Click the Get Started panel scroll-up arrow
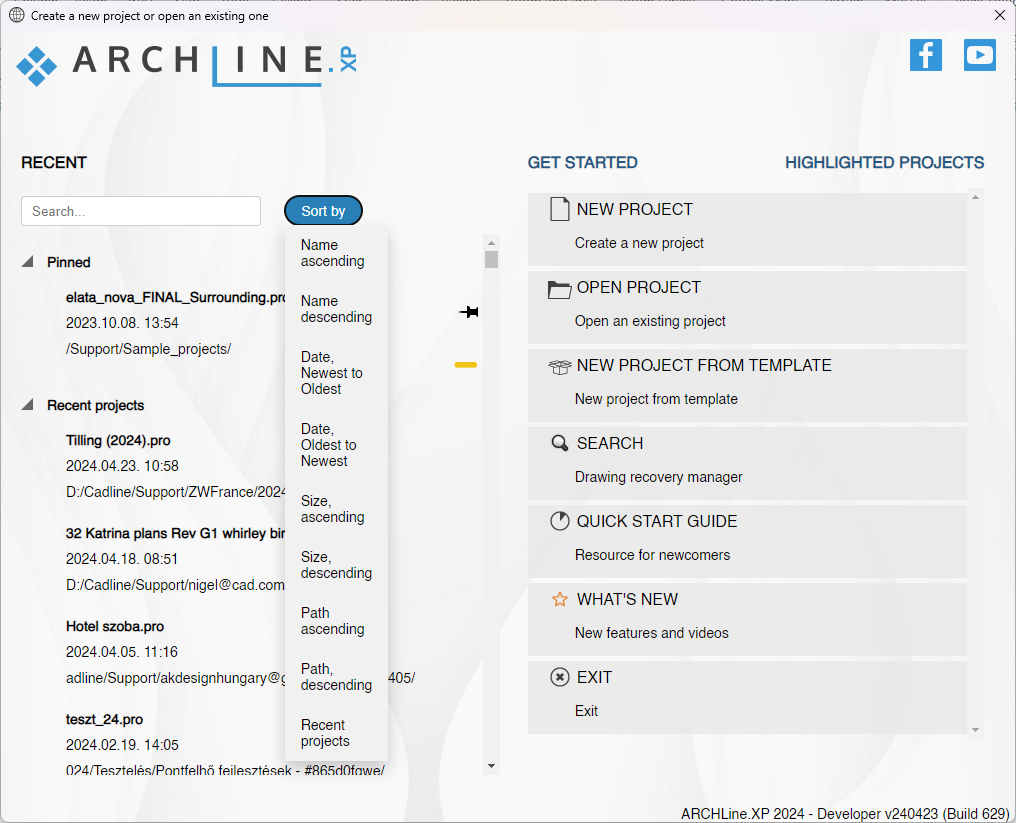This screenshot has width=1016, height=823. (975, 197)
